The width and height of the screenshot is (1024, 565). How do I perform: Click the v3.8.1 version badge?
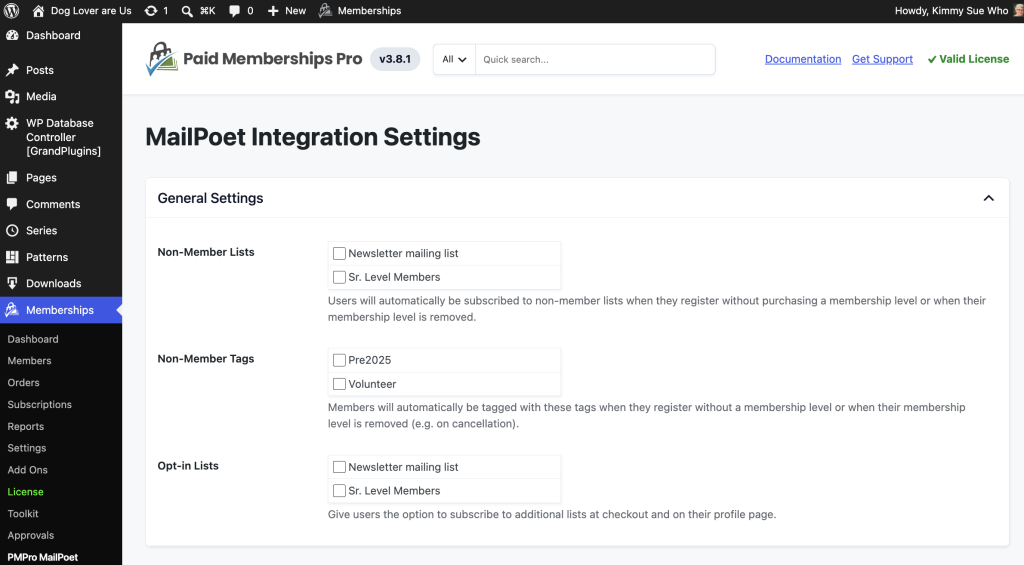pos(395,59)
